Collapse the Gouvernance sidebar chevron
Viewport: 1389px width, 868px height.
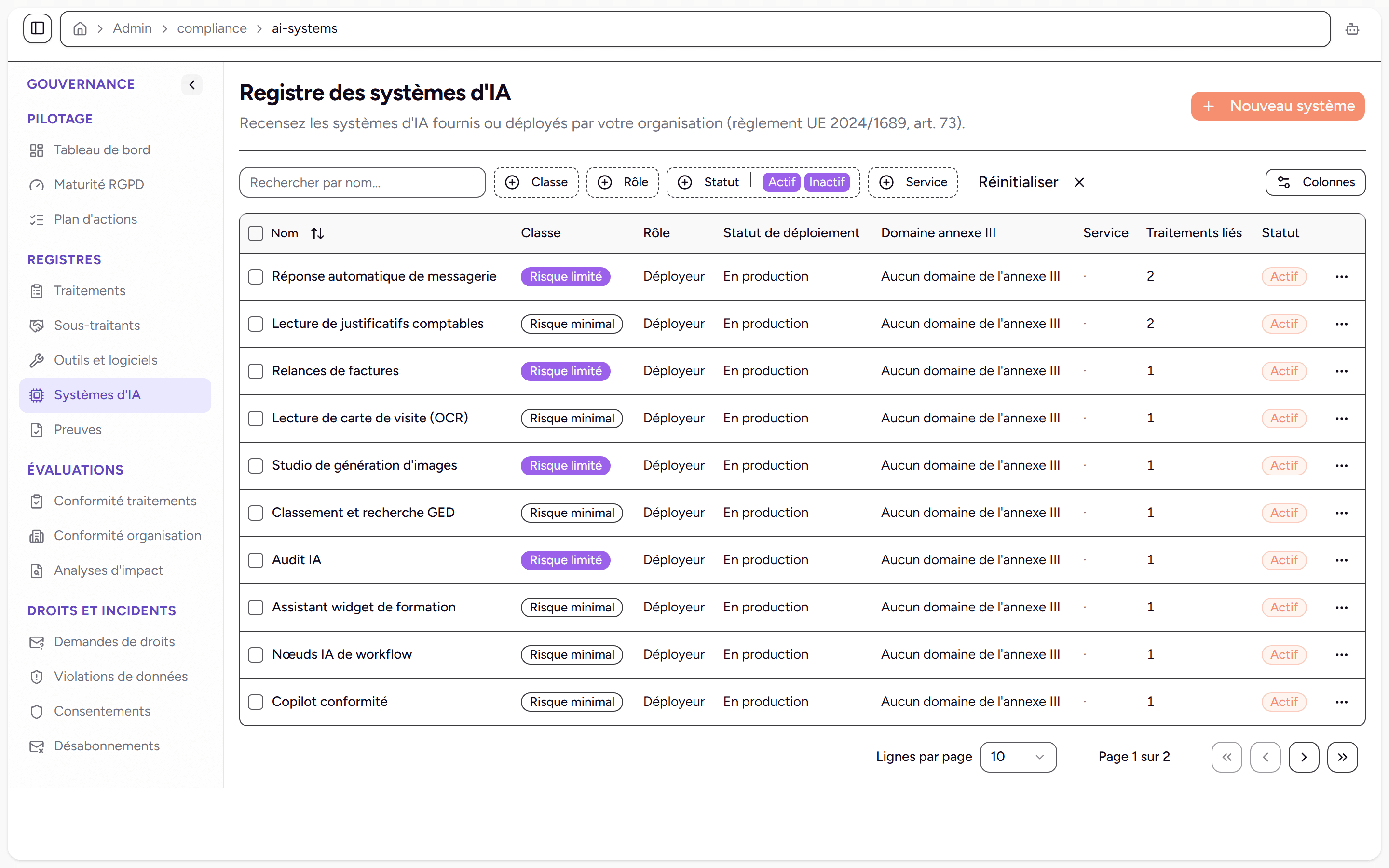point(192,85)
